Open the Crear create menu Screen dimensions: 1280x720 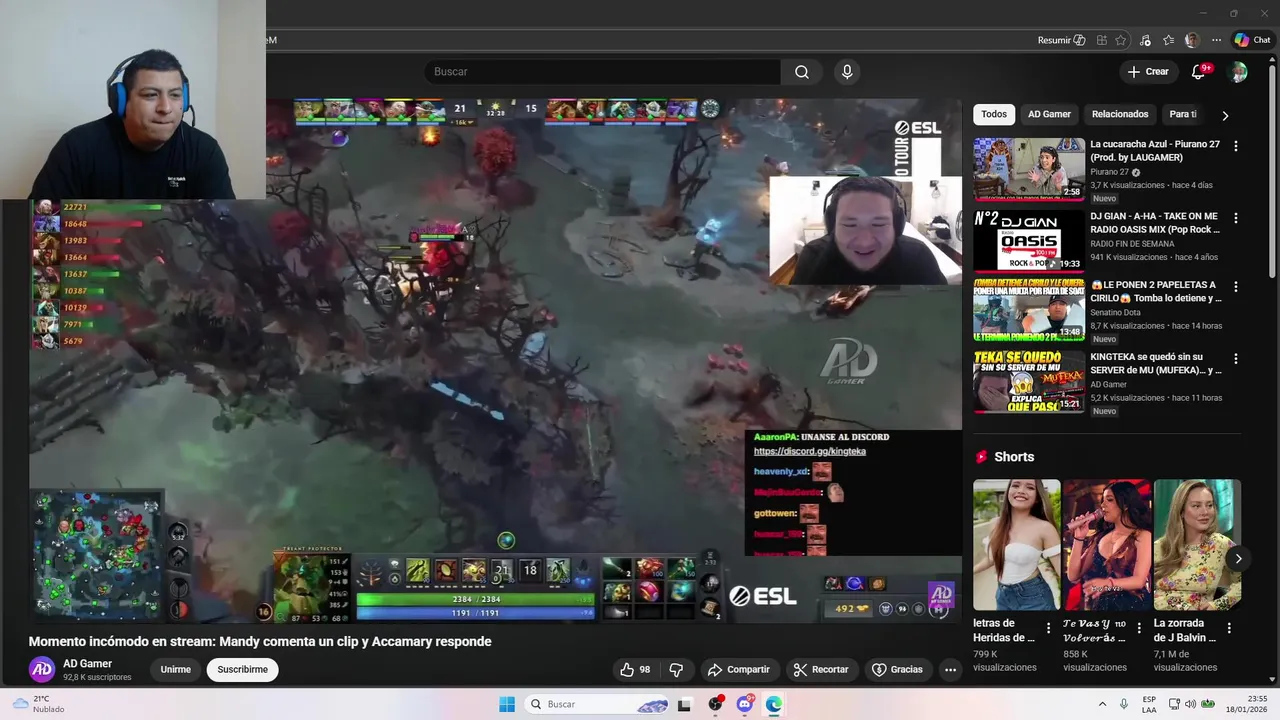(1148, 72)
